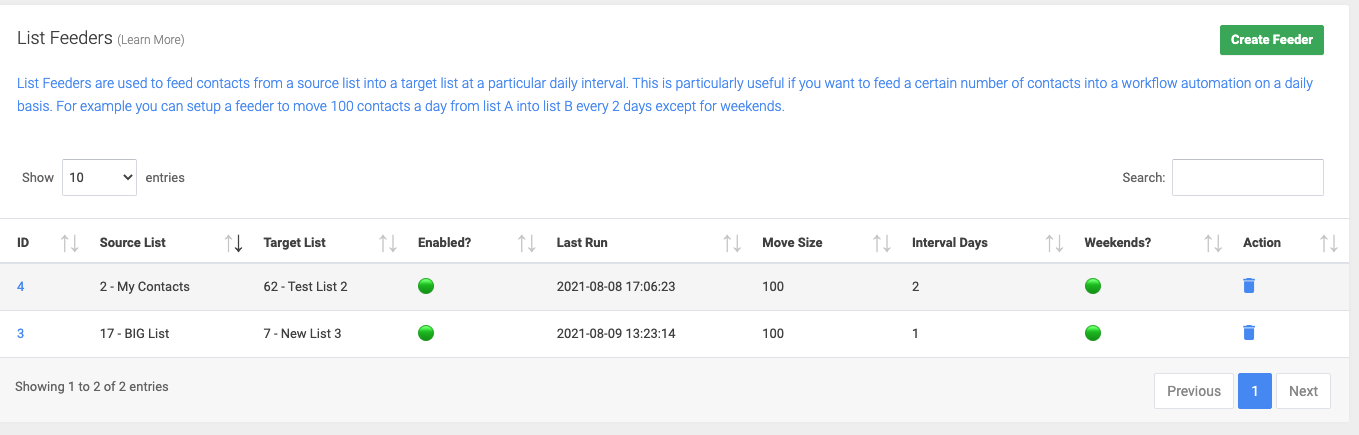The height and width of the screenshot is (435, 1359).
Task: Sort by Interval Days arrows
Action: [x=1054, y=242]
